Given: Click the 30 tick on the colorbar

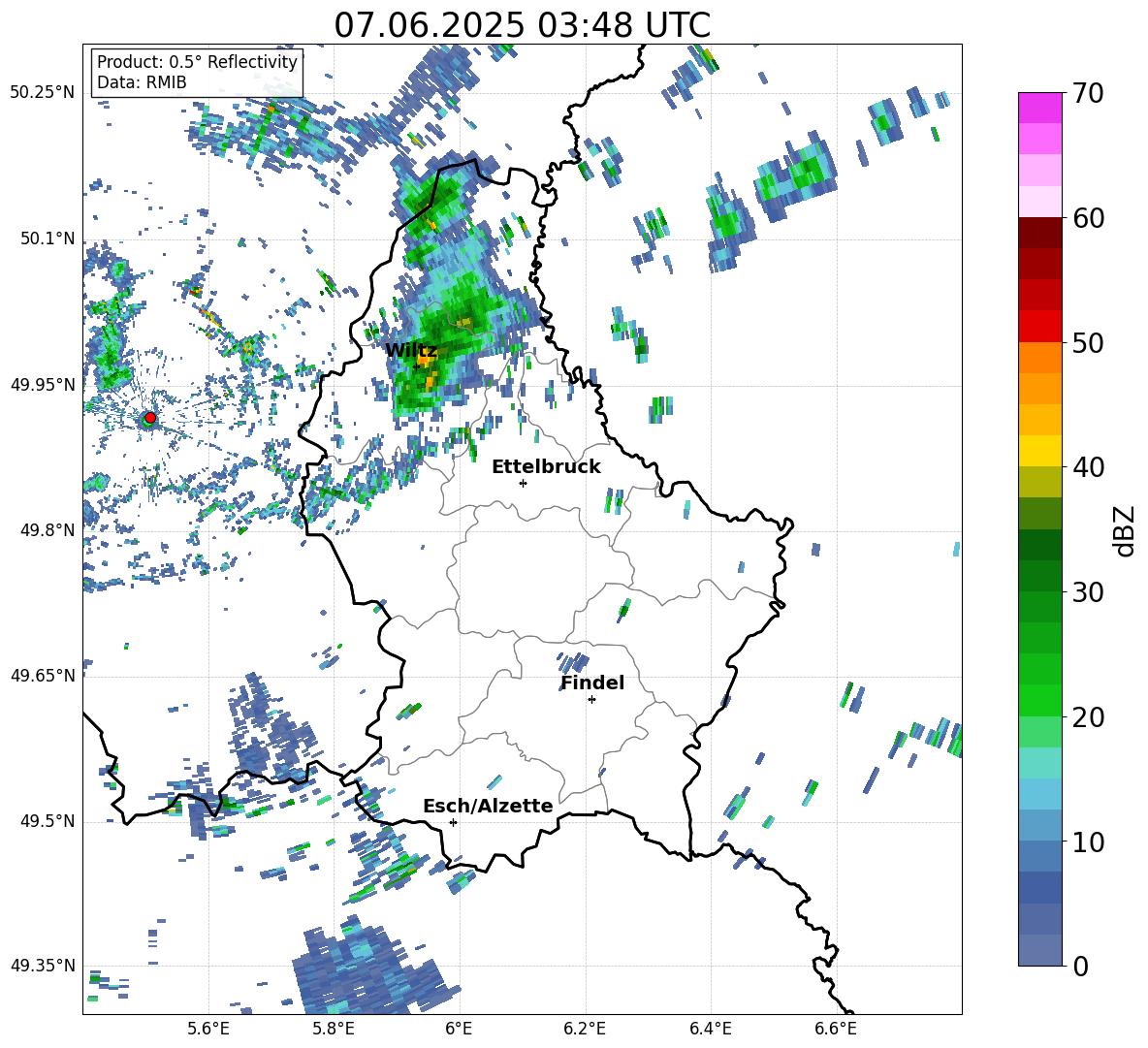Looking at the screenshot, I should tap(1087, 592).
